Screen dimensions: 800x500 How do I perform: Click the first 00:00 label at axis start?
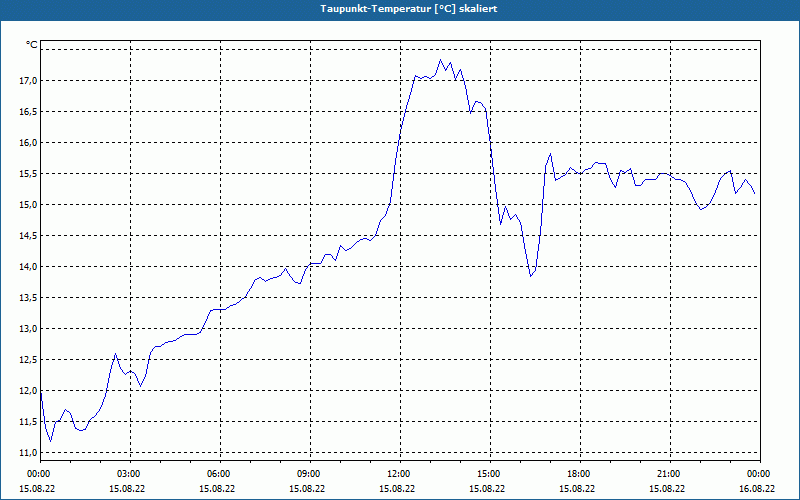(x=40, y=473)
